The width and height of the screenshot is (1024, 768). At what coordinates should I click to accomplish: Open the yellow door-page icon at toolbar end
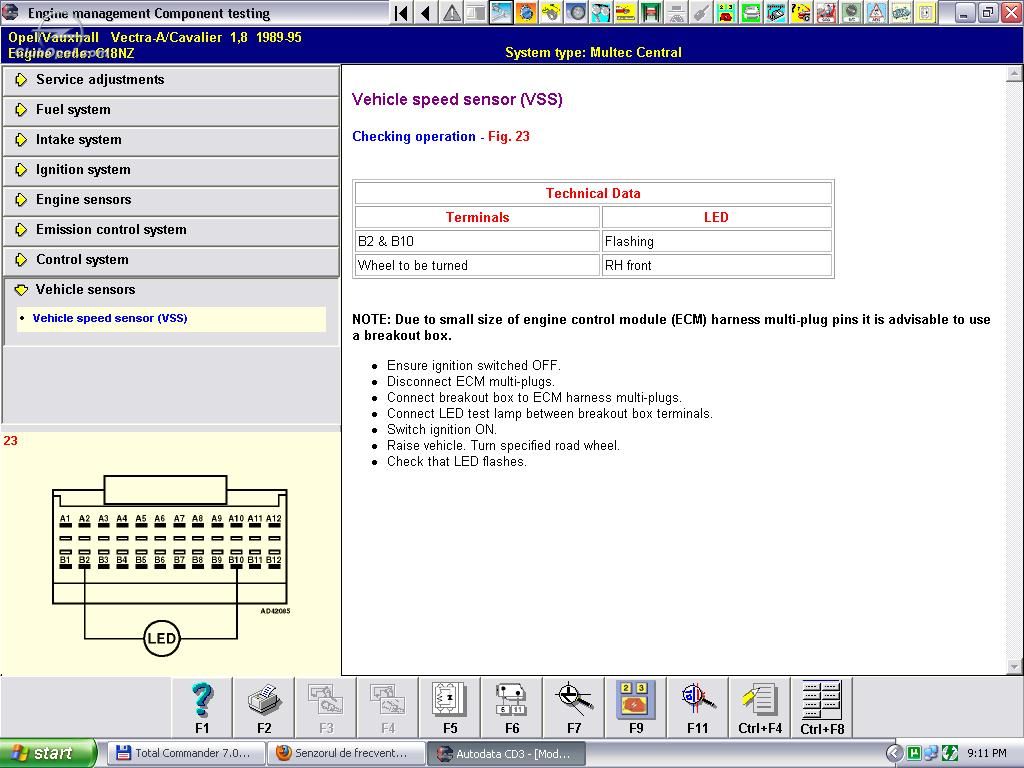tap(926, 12)
